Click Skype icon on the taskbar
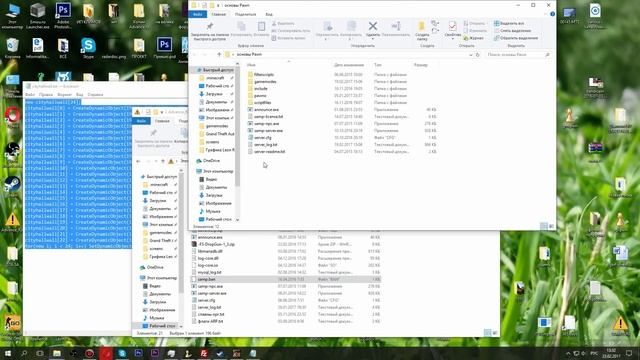The width and height of the screenshot is (640, 360). tap(122, 353)
